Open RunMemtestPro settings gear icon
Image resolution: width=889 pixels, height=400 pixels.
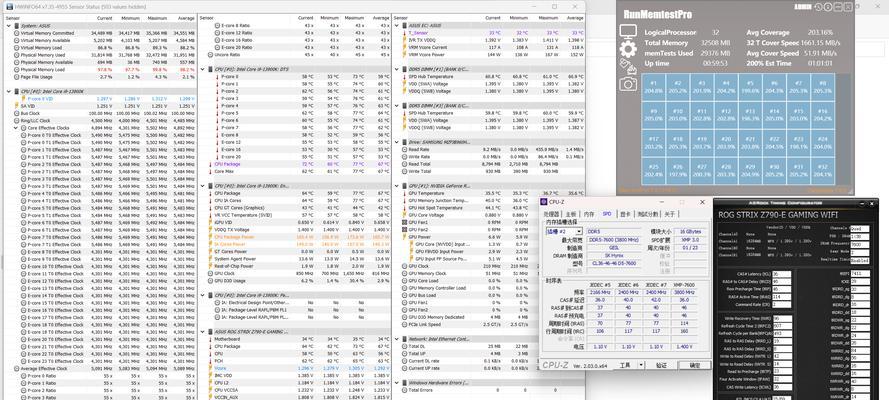(x=628, y=49)
